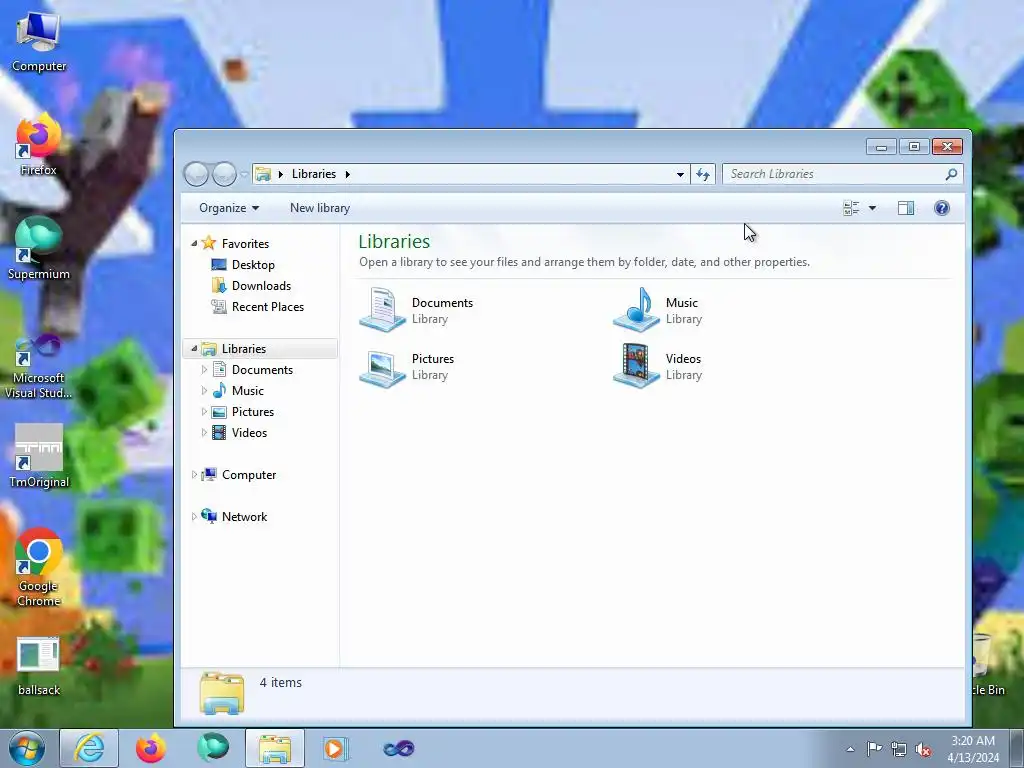1024x768 pixels.
Task: Select the TmOriginal desktop shortcut
Action: pos(39,456)
